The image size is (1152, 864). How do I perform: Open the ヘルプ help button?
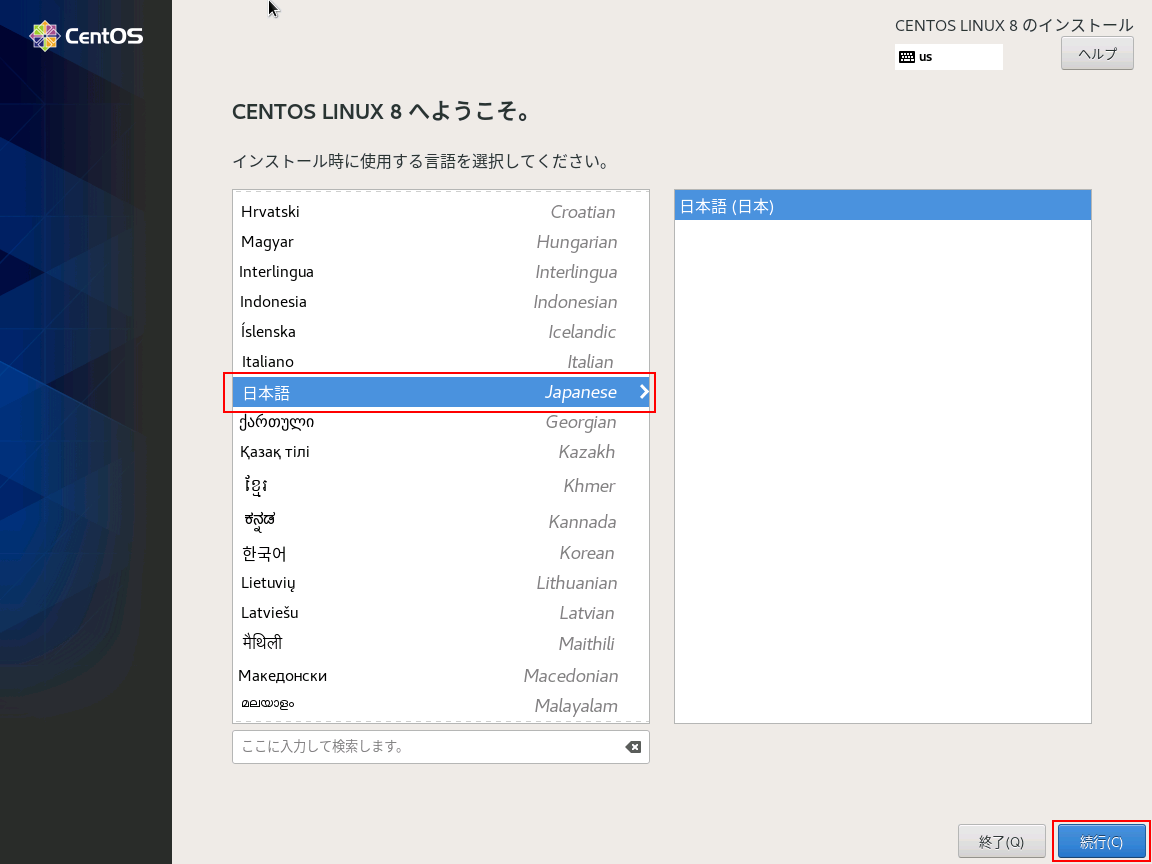(x=1096, y=54)
